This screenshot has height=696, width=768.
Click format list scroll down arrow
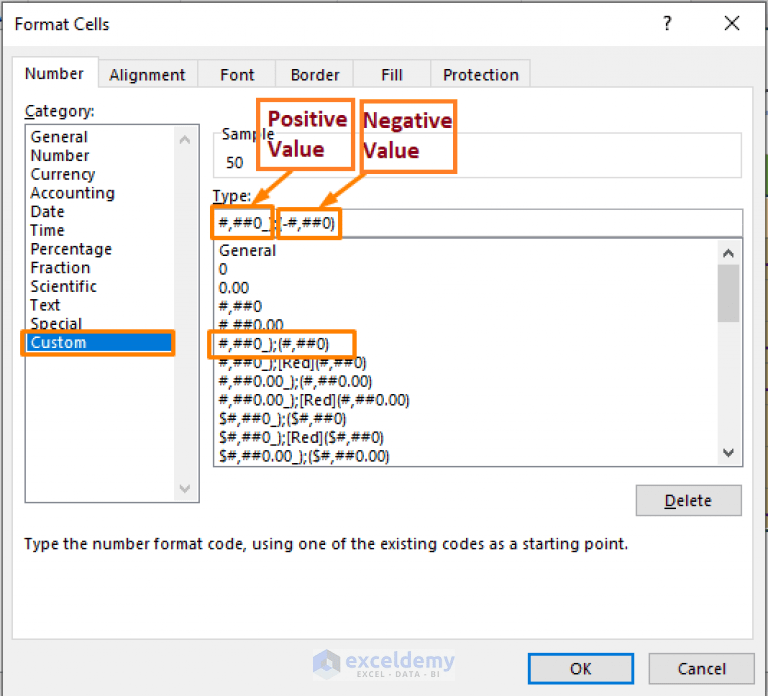728,452
